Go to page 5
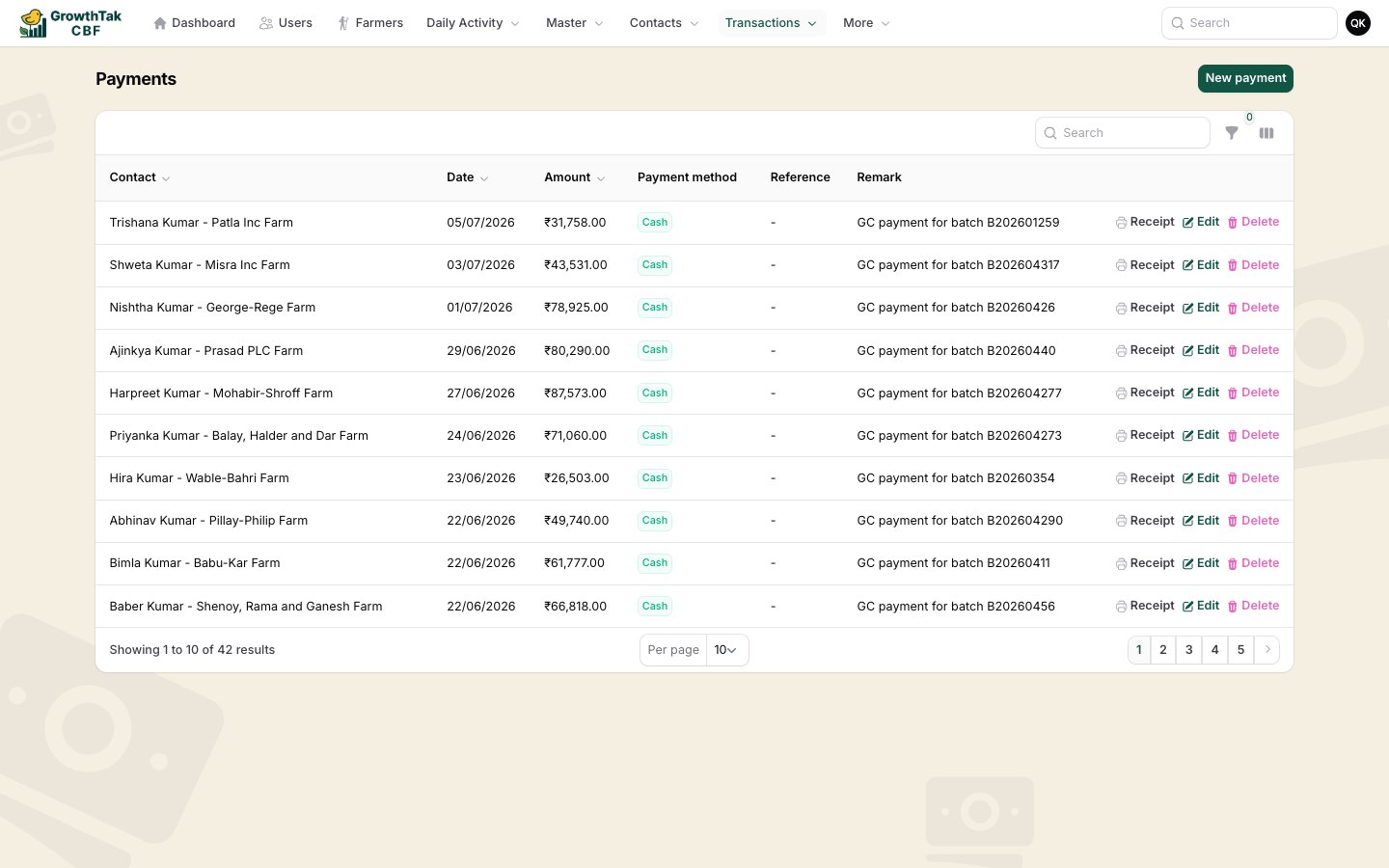This screenshot has height=868, width=1389. pos(1241,650)
